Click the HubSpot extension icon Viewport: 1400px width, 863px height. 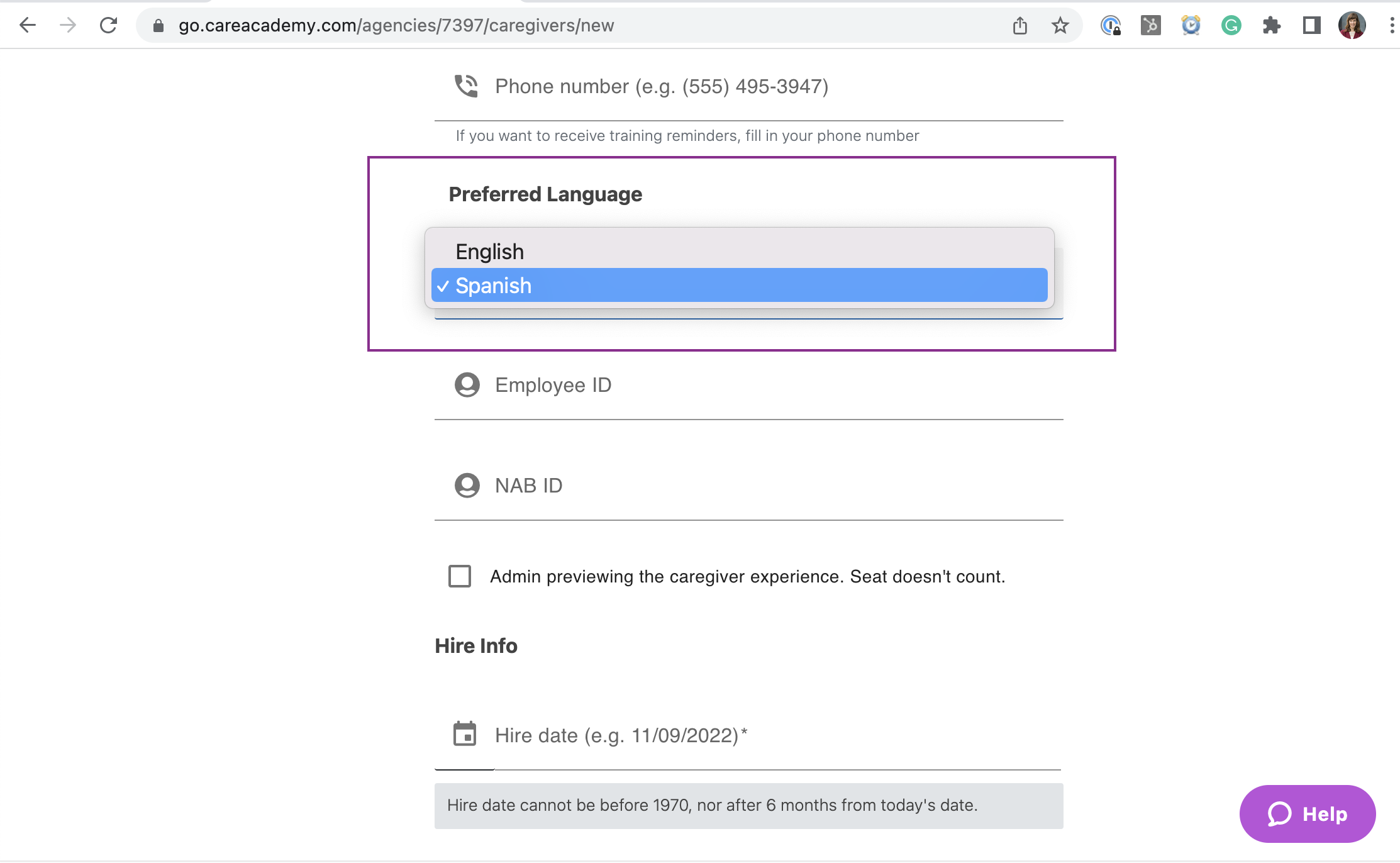[1150, 25]
